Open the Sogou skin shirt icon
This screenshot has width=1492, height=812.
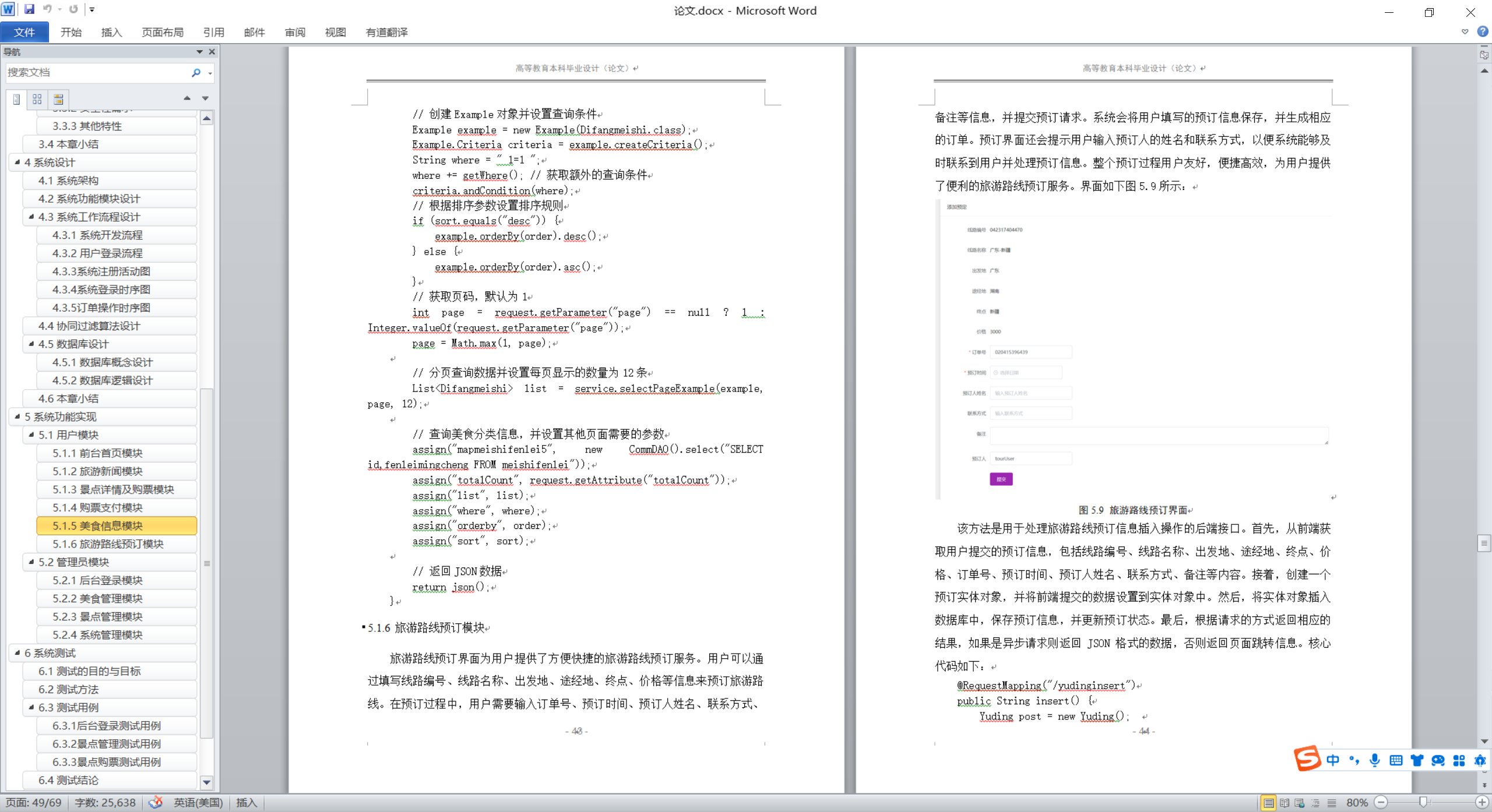coord(1417,760)
